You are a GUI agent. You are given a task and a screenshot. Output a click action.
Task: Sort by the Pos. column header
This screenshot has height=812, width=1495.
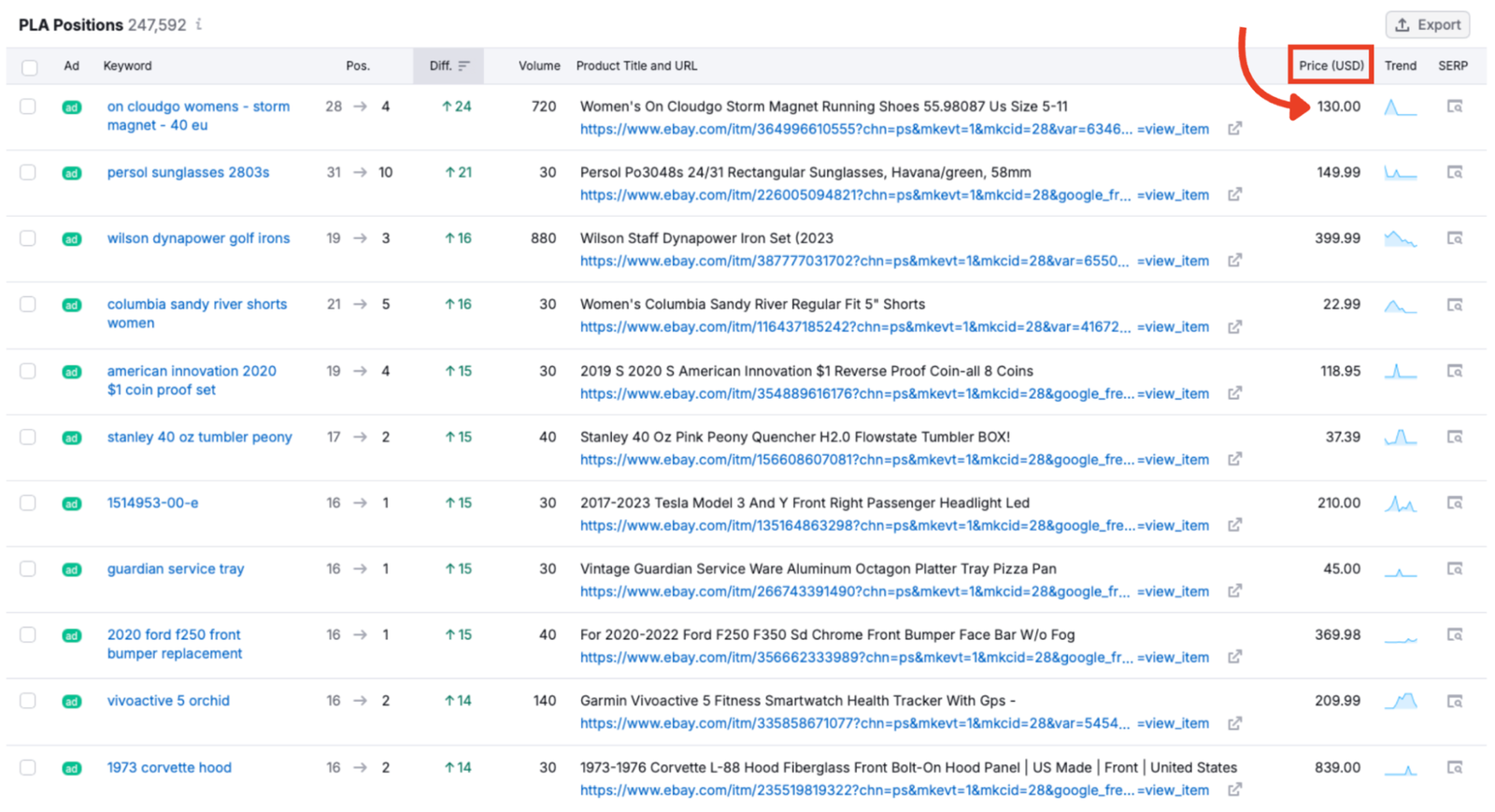coord(358,66)
